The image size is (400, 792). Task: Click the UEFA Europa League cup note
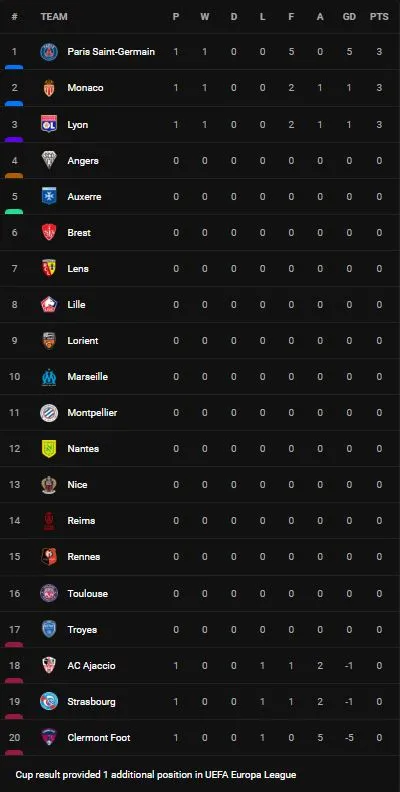[156, 774]
